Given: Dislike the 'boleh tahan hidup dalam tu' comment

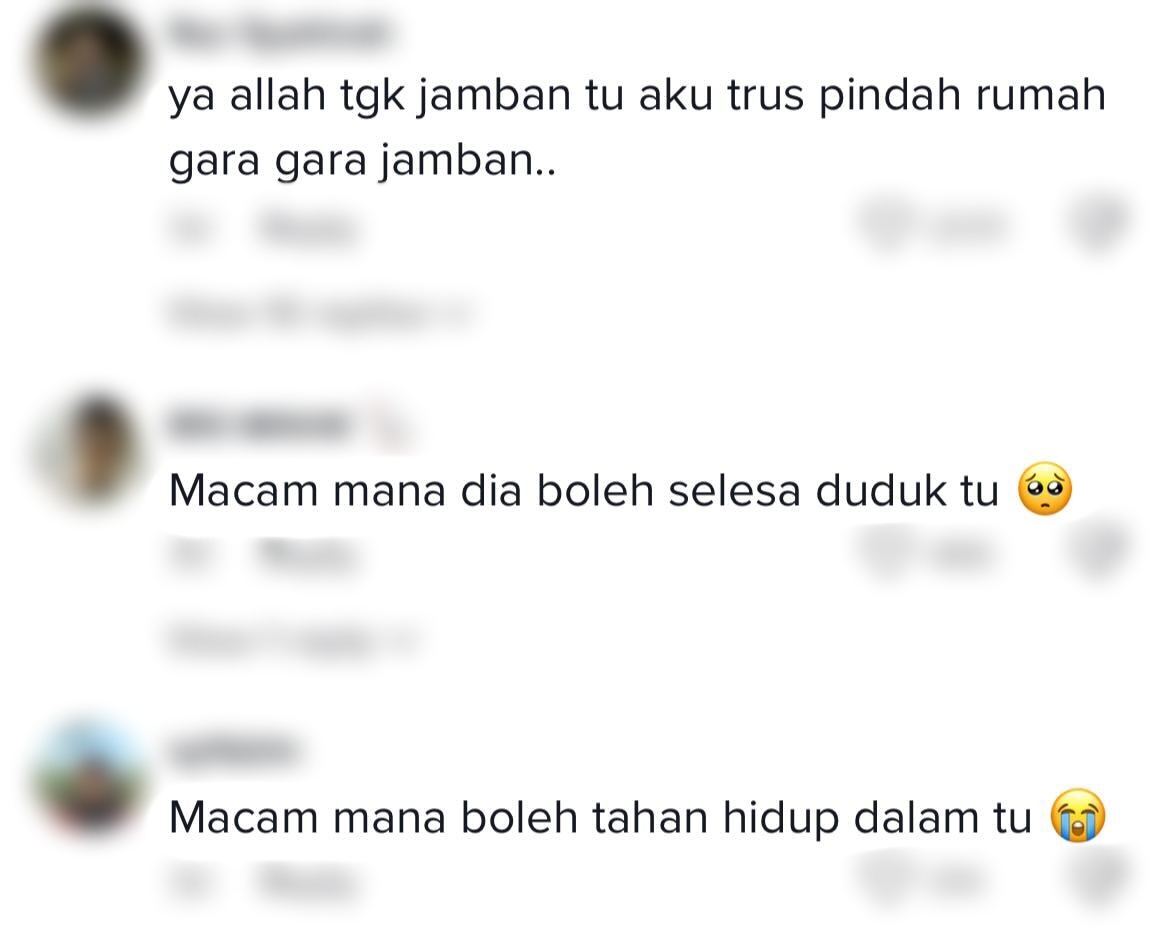Looking at the screenshot, I should [1098, 881].
